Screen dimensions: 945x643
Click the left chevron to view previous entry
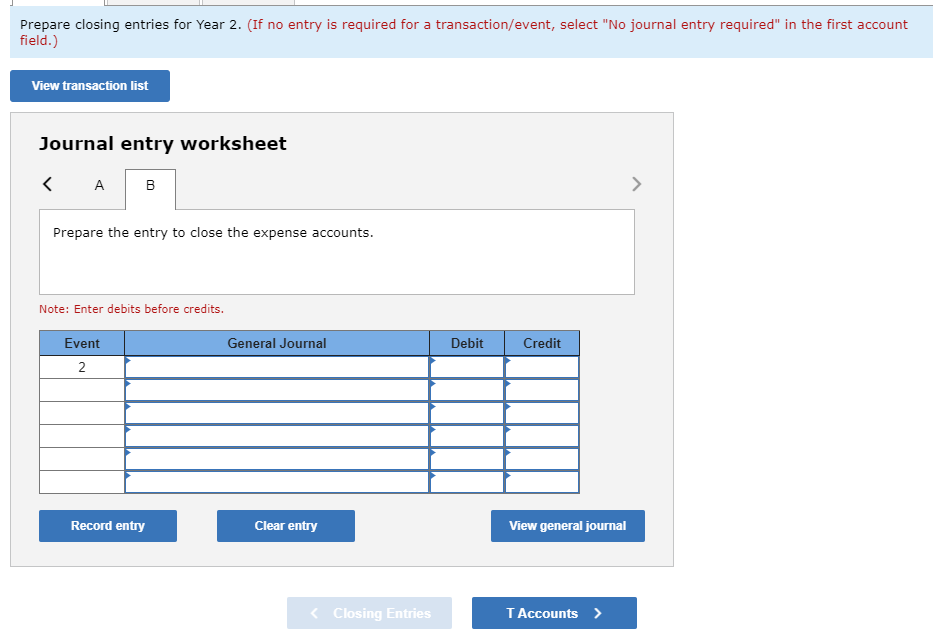46,184
